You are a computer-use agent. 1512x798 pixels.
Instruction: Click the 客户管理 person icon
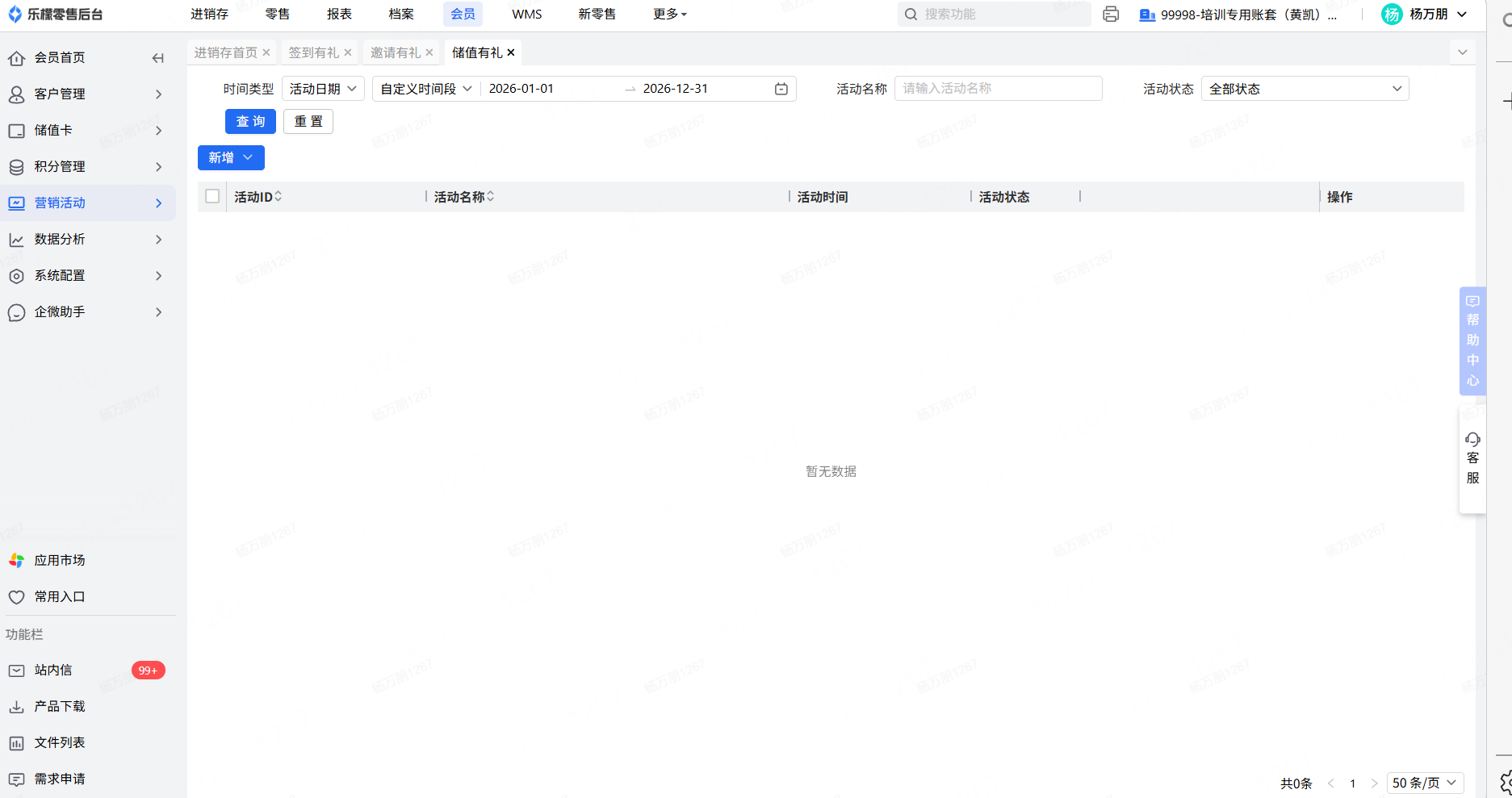[16, 94]
